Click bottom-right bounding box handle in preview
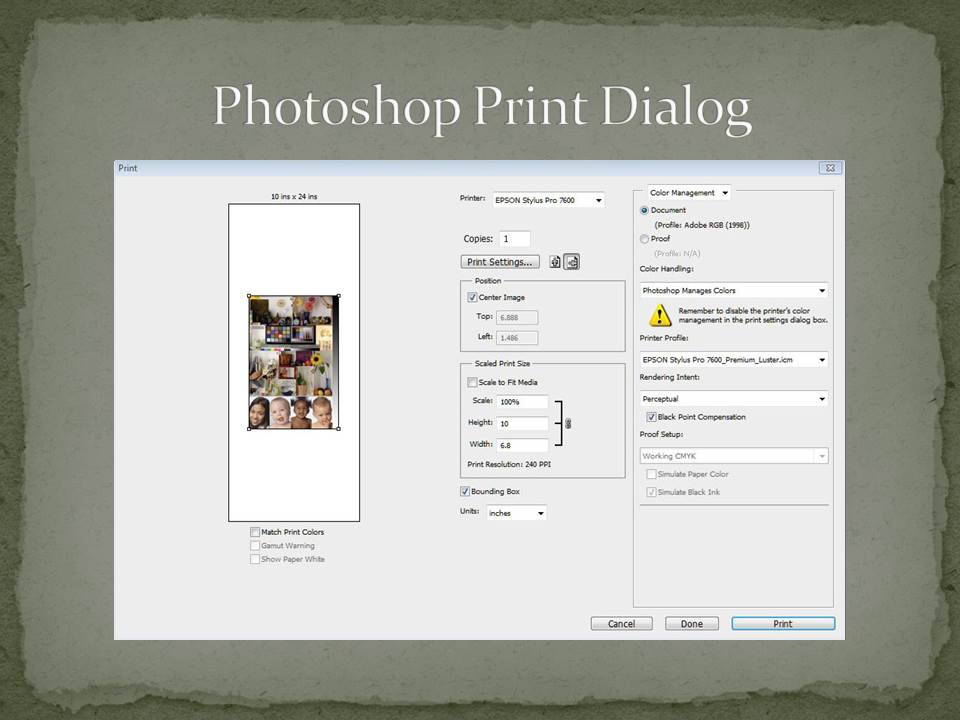 [x=339, y=429]
